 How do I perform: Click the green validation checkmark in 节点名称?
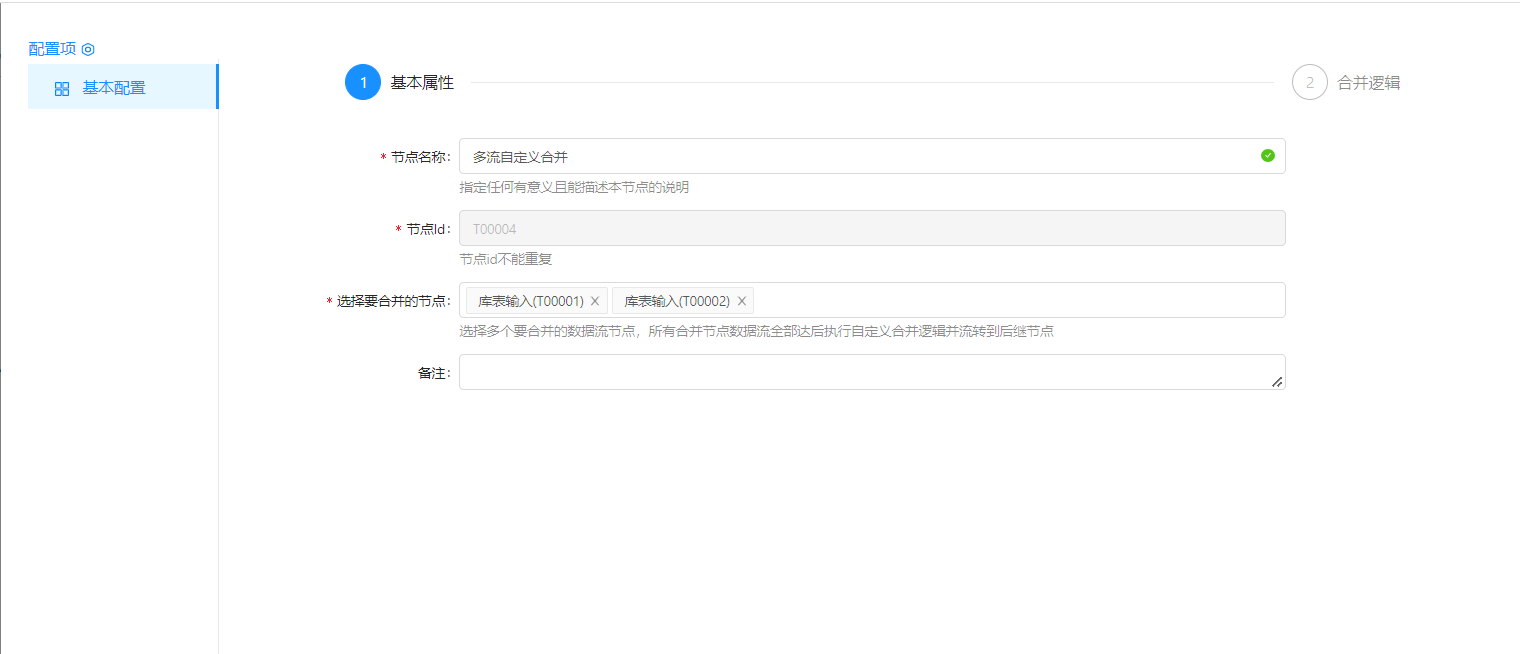[x=1267, y=156]
